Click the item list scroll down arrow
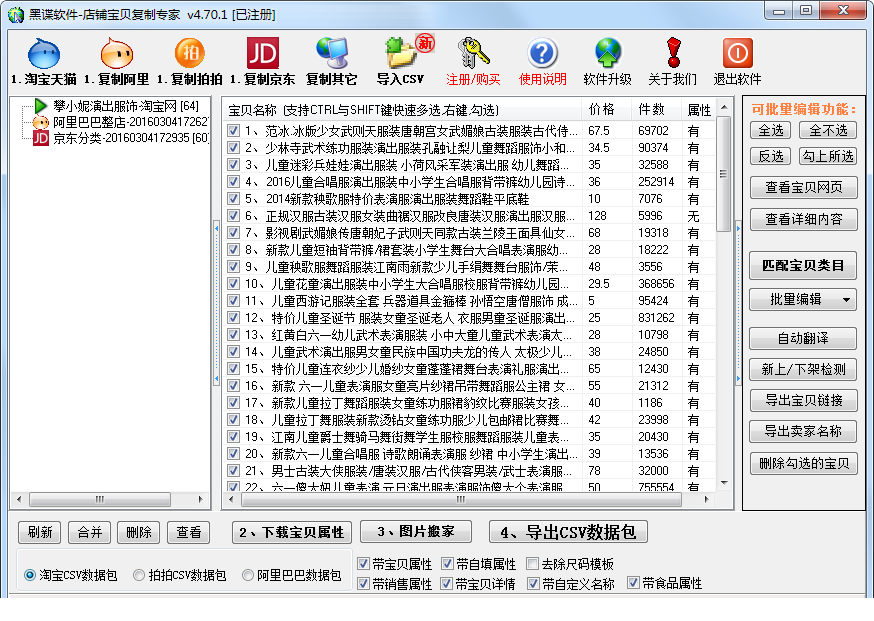Image resolution: width=874 pixels, height=621 pixels. click(x=724, y=483)
